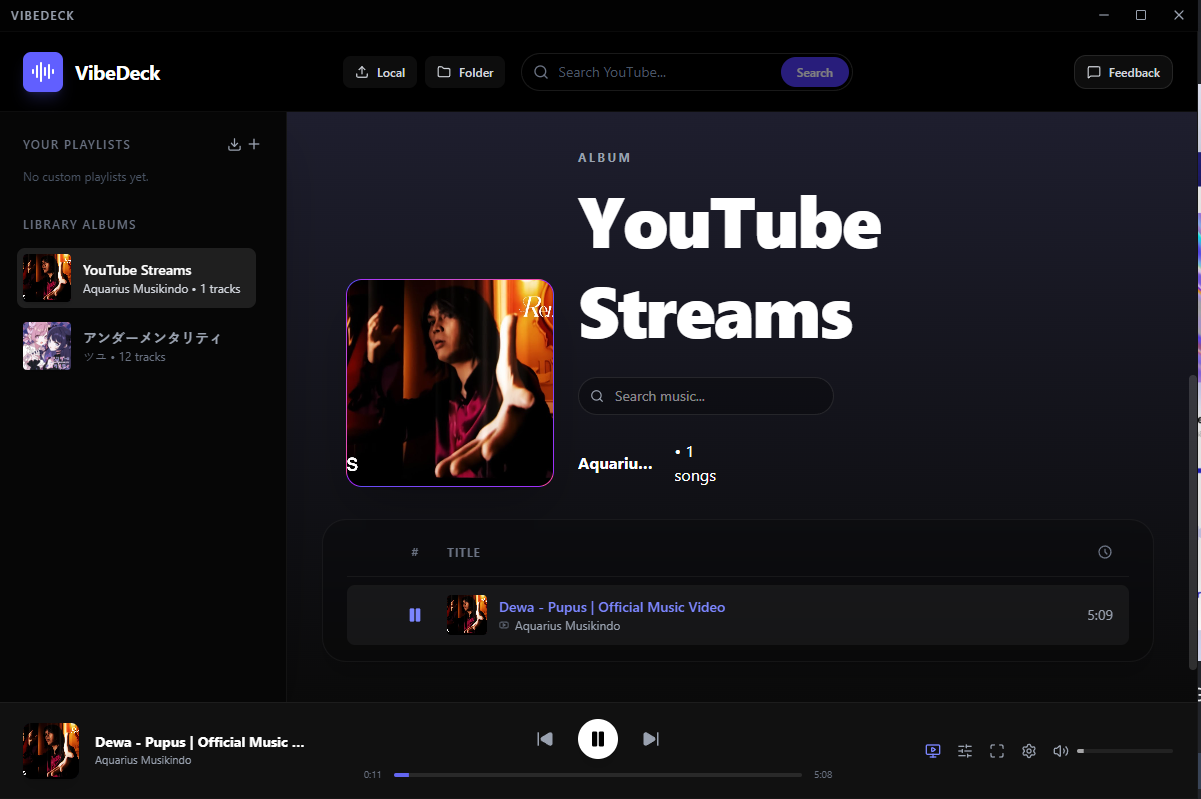The width and height of the screenshot is (1201, 799).
Task: Select the YouTube Streams library album
Action: pos(137,278)
